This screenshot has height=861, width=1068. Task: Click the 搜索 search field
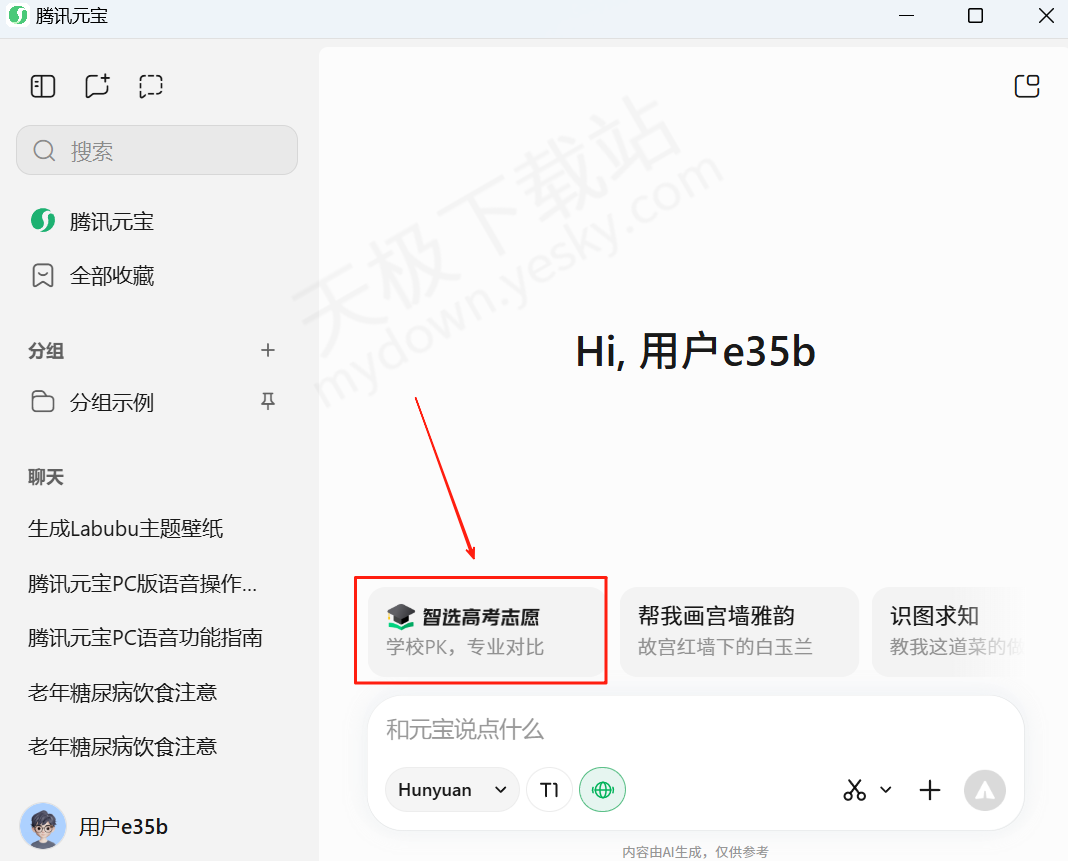[157, 151]
